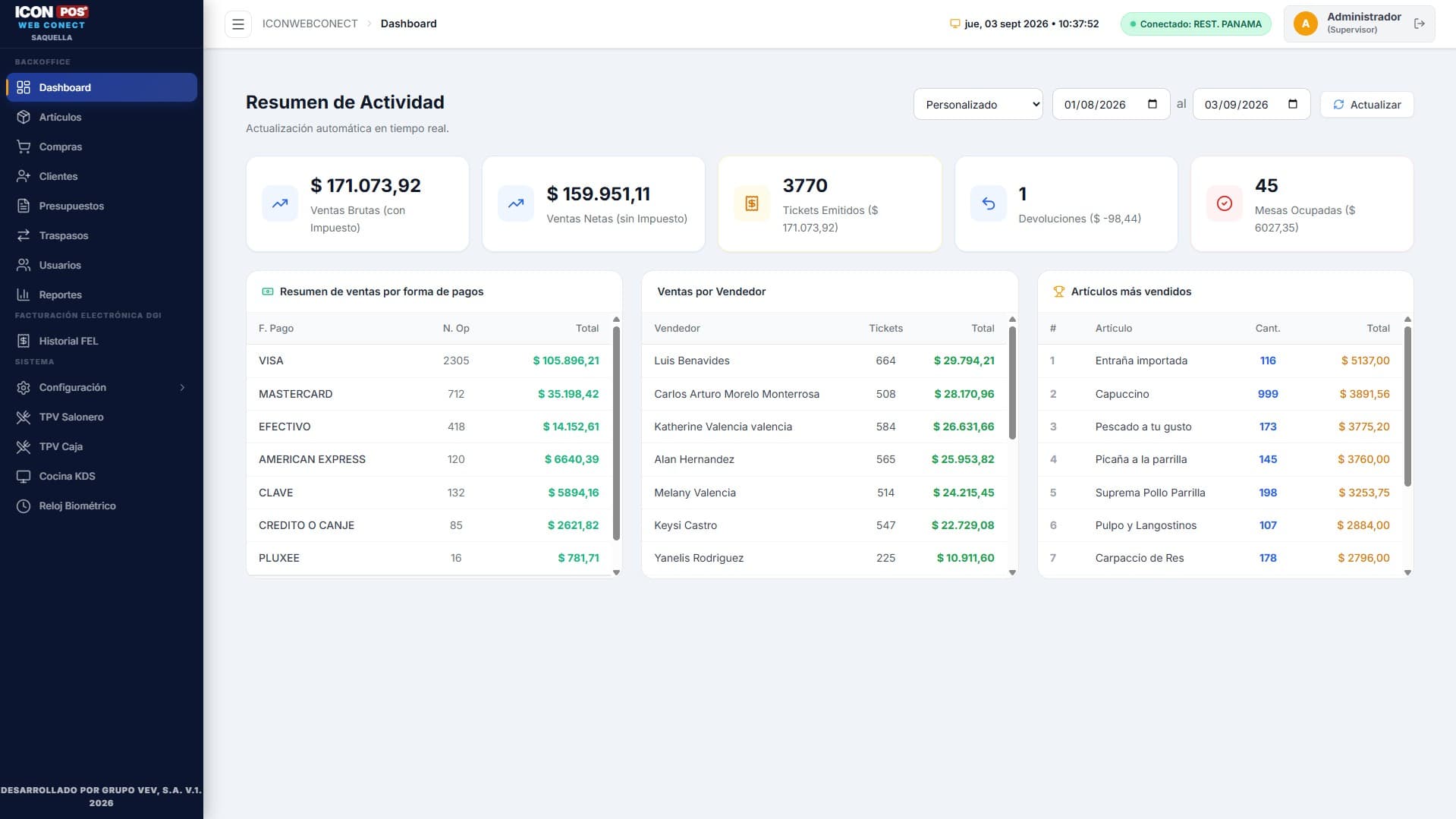Click the Cant. column header
This screenshot has width=1456, height=819.
[x=1267, y=328]
